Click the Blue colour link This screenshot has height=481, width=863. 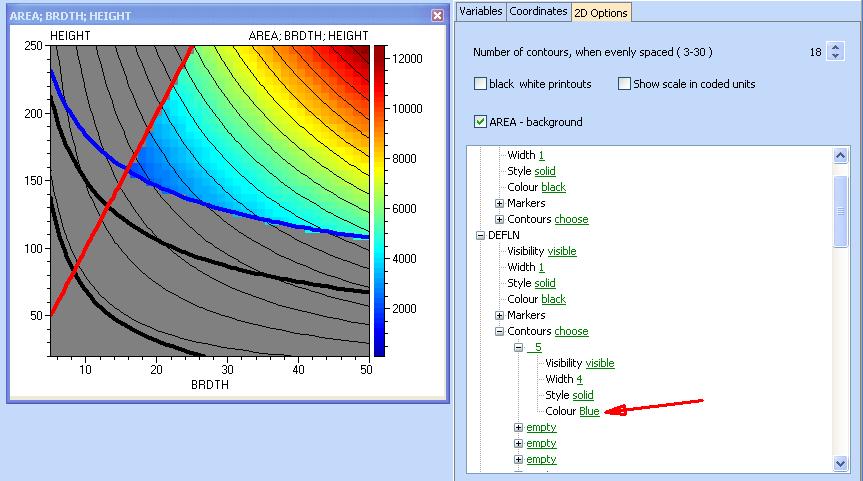(589, 411)
